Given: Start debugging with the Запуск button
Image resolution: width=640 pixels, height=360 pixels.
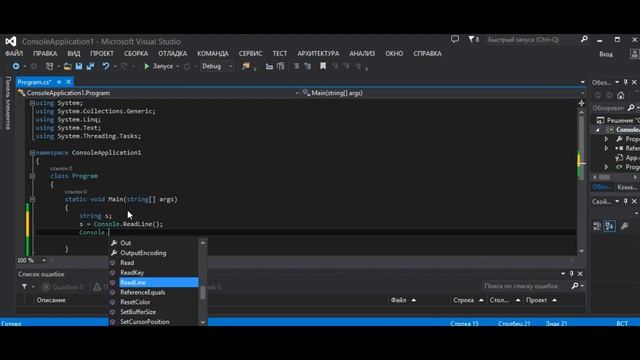Looking at the screenshot, I should [x=159, y=66].
